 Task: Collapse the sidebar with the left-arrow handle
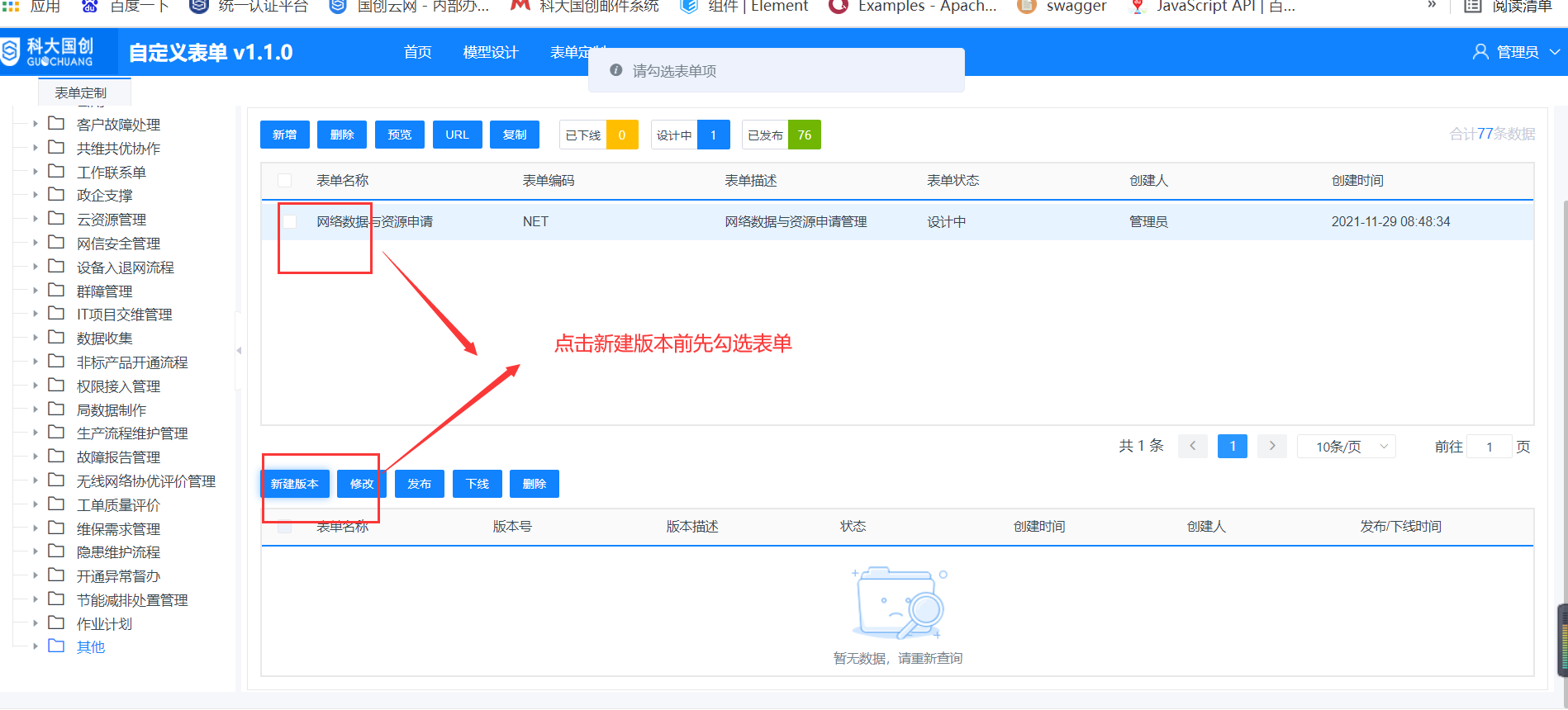[x=239, y=350]
